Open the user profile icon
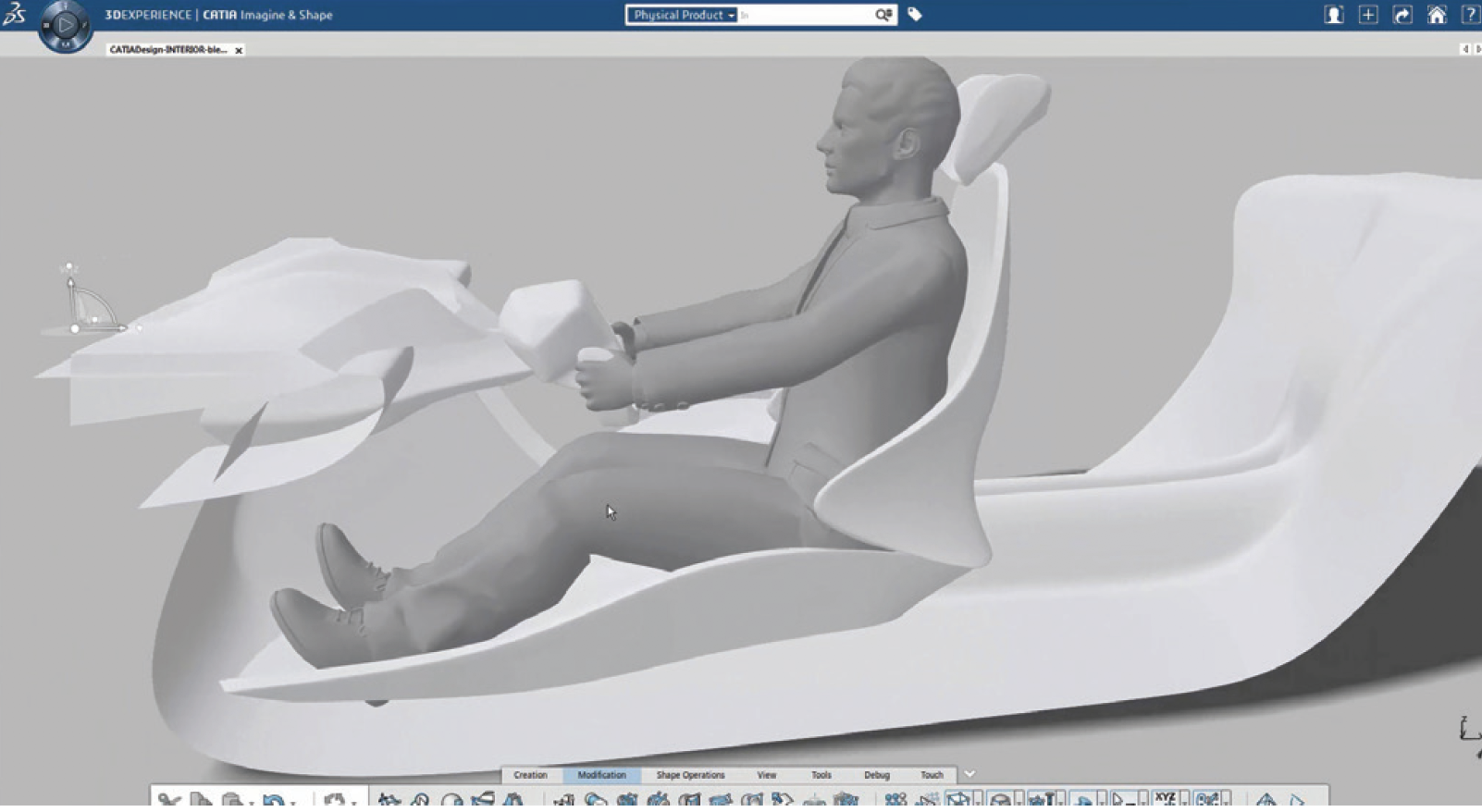Viewport: 1482px width, 812px height. pos(1333,15)
